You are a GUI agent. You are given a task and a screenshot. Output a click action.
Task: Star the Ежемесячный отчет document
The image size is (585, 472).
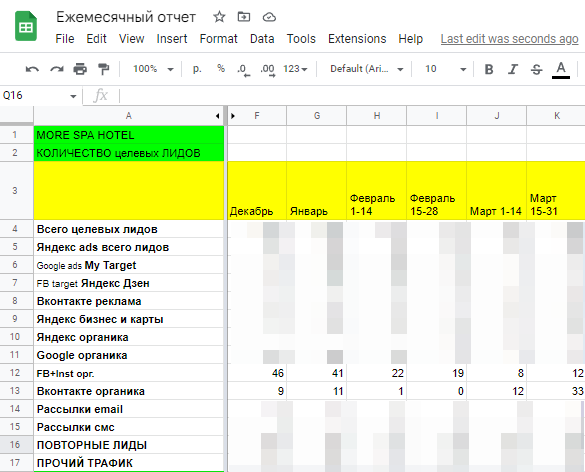219,17
